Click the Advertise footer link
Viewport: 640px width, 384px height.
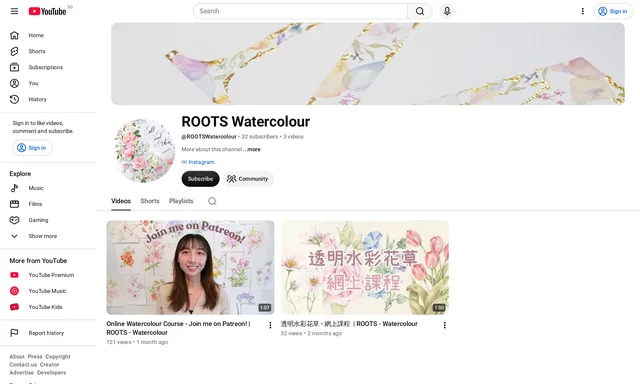click(21, 373)
